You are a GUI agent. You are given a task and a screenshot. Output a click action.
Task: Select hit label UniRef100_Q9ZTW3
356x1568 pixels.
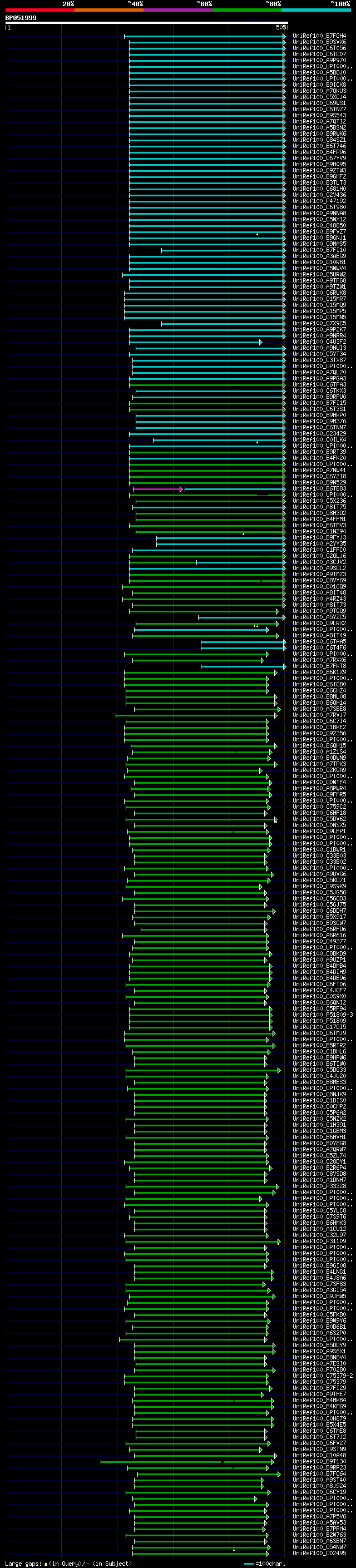click(x=319, y=170)
